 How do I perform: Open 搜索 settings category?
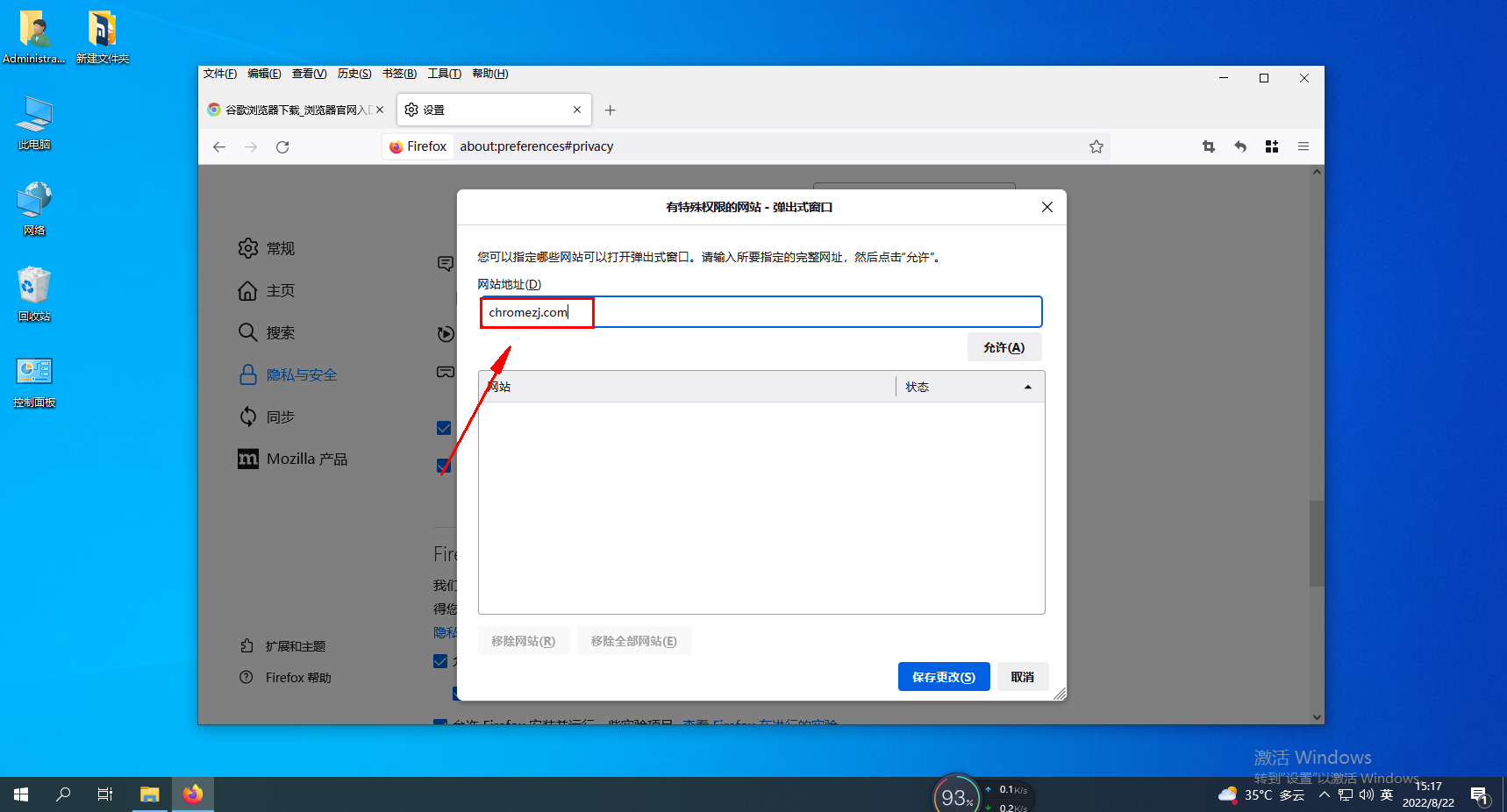[x=268, y=332]
